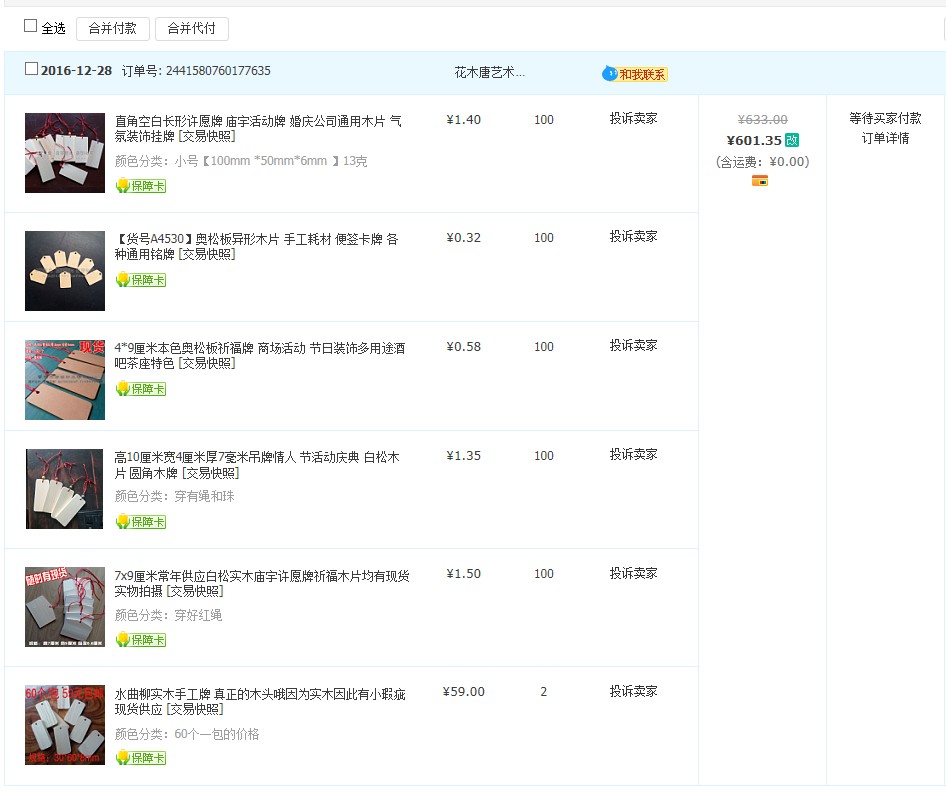
Task: Click the 等待买家付款 status text
Action: point(885,118)
